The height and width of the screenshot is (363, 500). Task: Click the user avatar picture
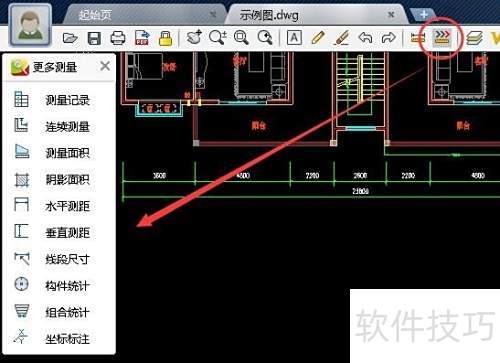30,25
